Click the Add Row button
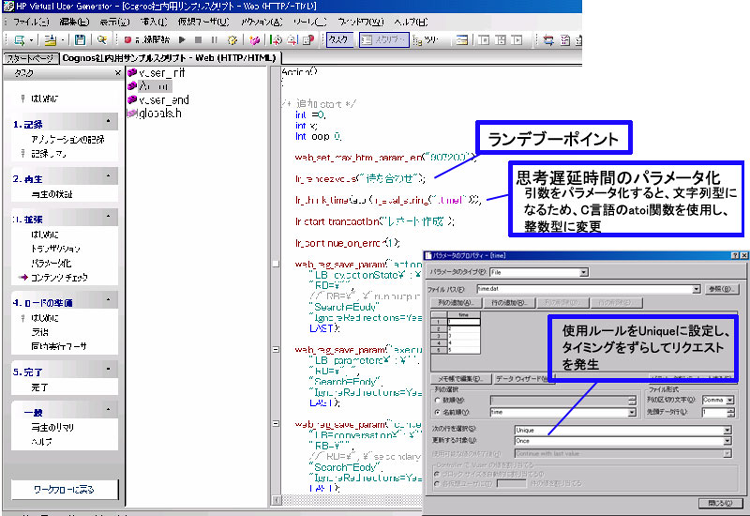Viewport: 750px width, 516px height. 508,303
